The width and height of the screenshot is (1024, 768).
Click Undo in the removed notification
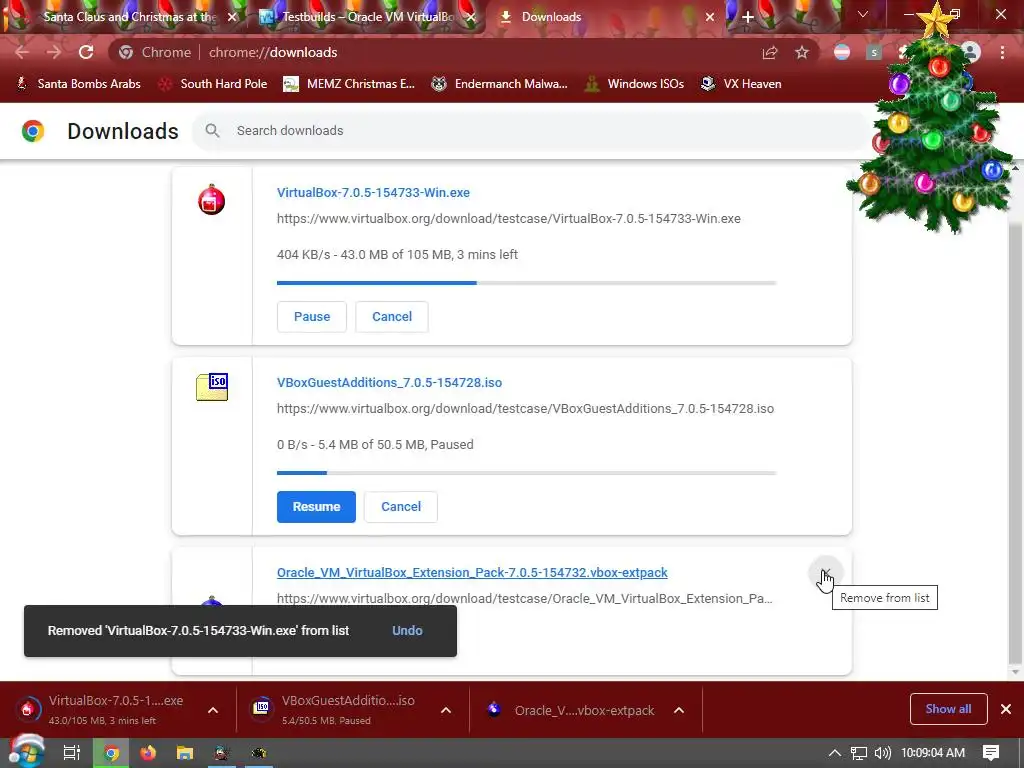click(407, 631)
